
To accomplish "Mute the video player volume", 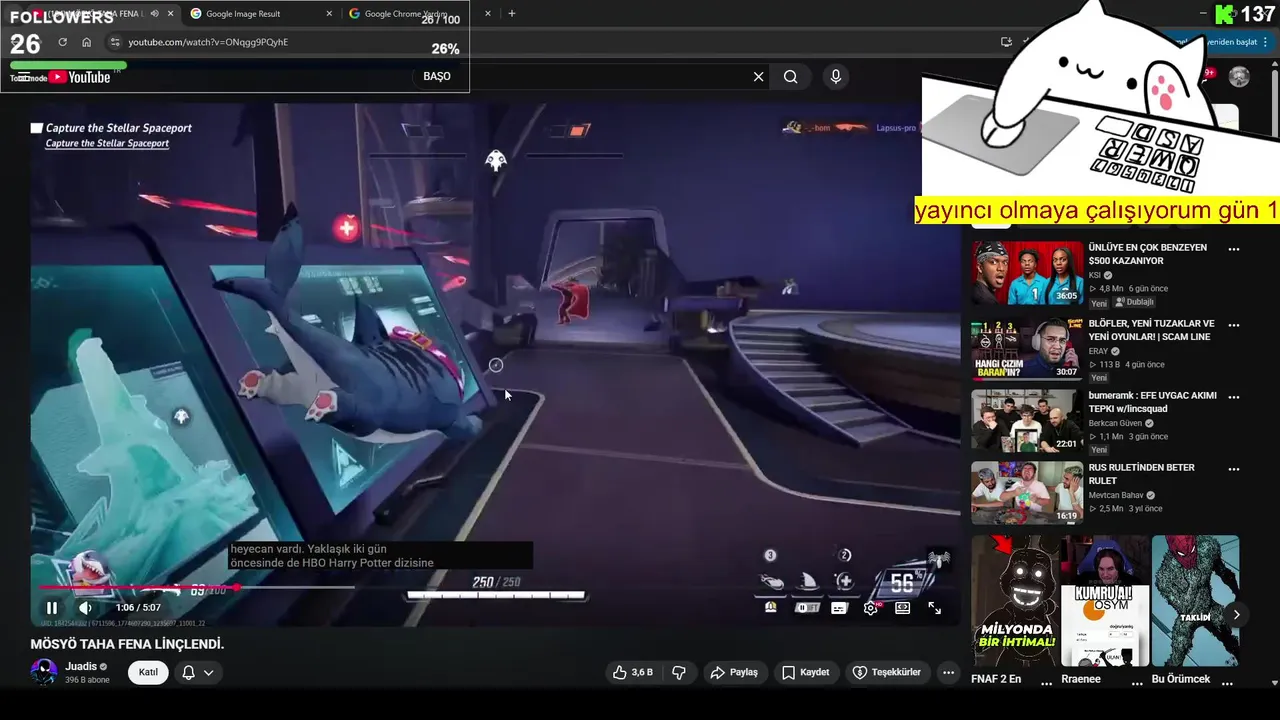I will [x=86, y=607].
